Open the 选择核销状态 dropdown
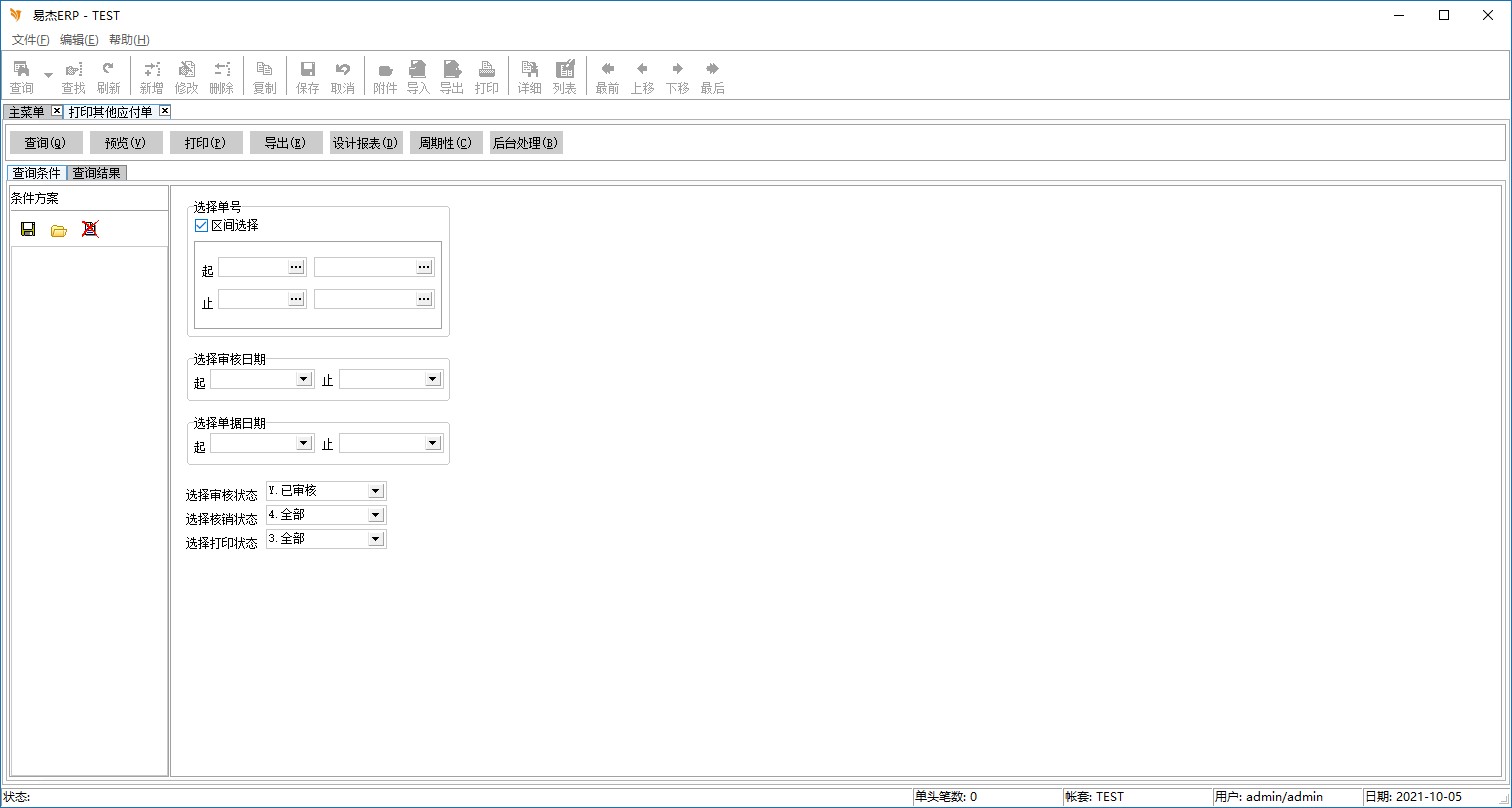Image resolution: width=1512 pixels, height=808 pixels. pyautogui.click(x=375, y=515)
